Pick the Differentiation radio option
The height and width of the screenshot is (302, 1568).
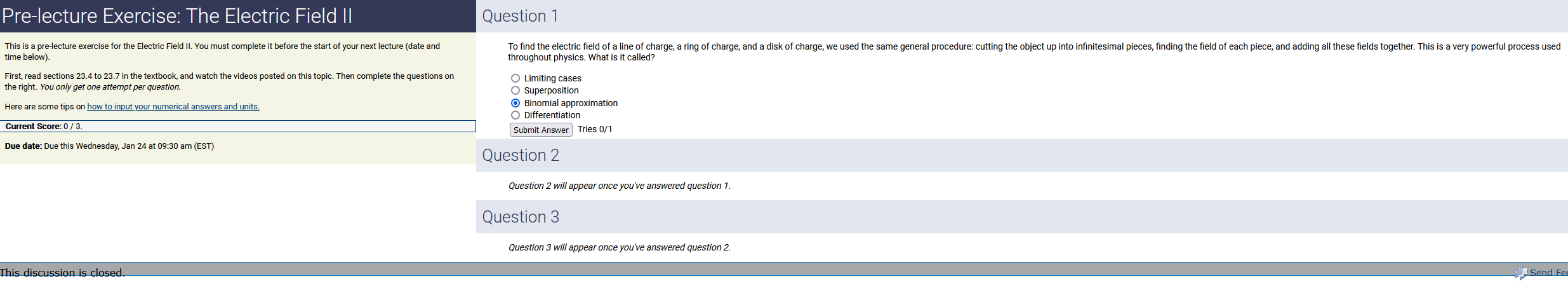coord(515,115)
